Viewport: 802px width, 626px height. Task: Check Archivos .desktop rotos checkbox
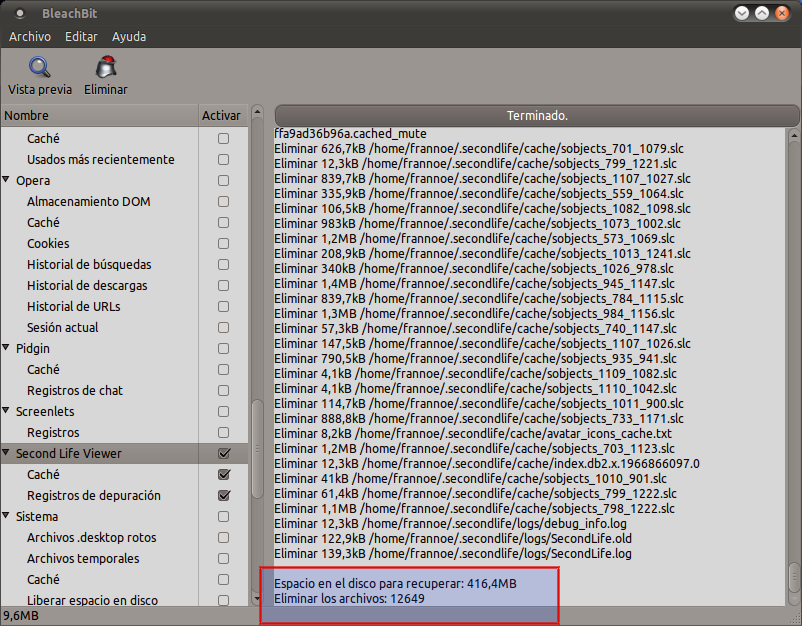pyautogui.click(x=223, y=538)
